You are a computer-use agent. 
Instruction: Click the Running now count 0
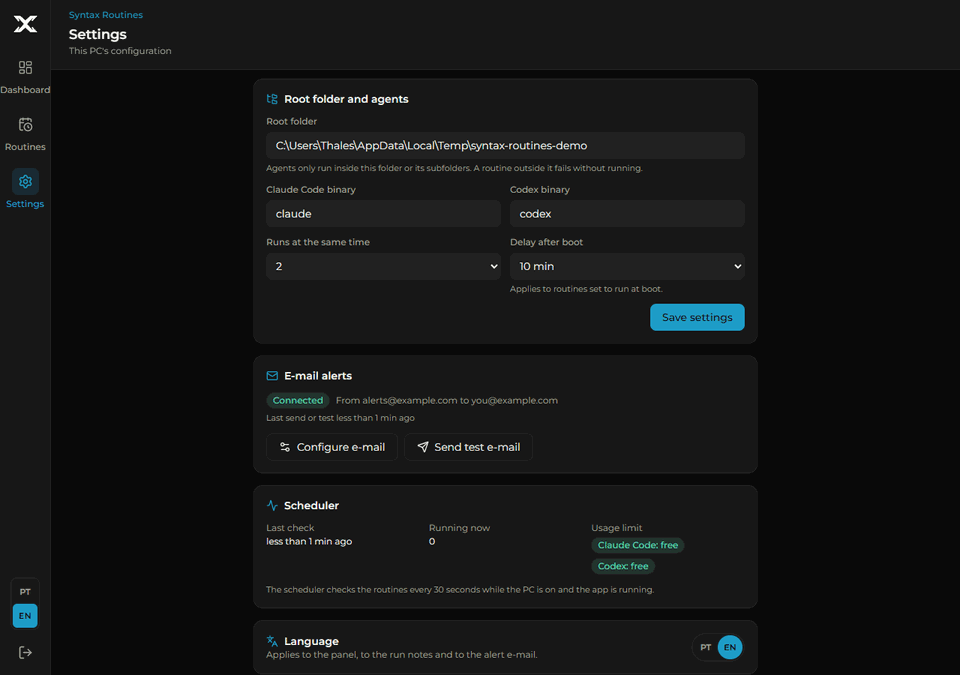click(x=432, y=541)
